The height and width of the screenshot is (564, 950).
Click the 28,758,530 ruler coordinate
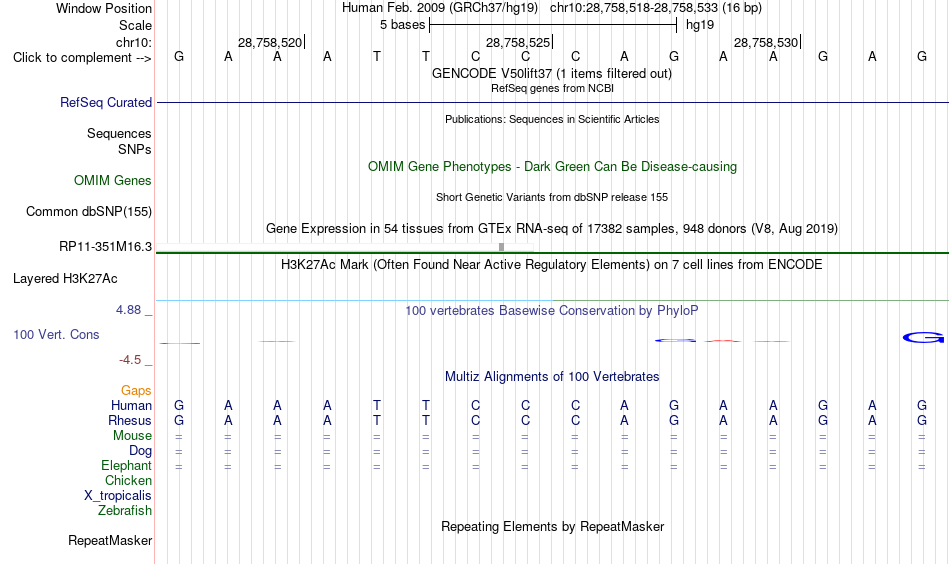[x=766, y=42]
